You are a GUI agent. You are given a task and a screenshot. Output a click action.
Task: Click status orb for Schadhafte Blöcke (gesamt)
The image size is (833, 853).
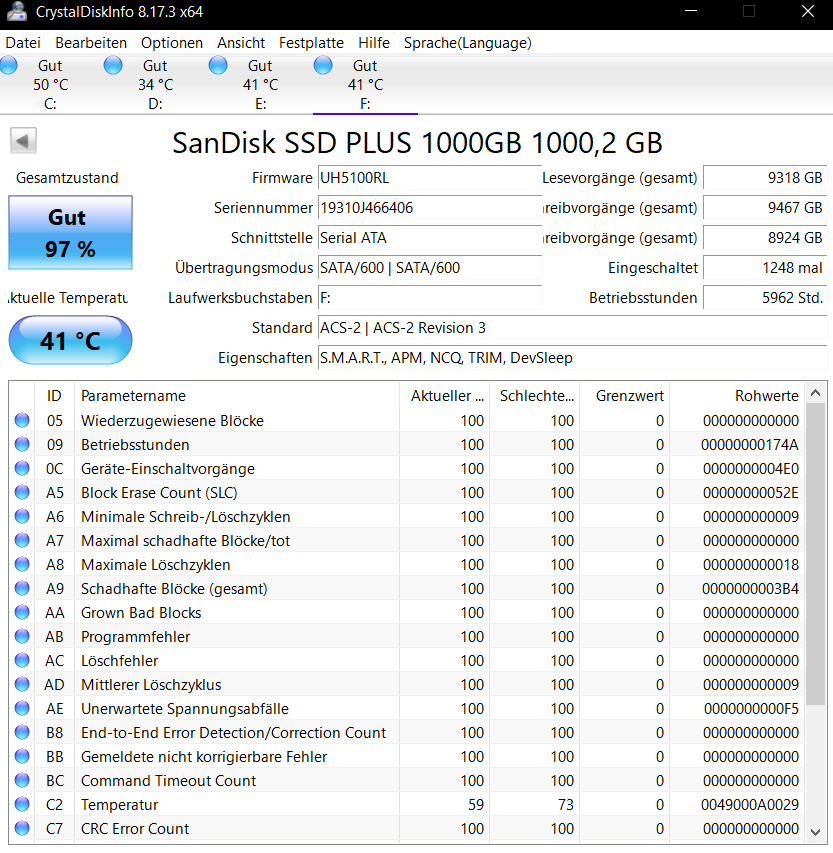[x=22, y=588]
